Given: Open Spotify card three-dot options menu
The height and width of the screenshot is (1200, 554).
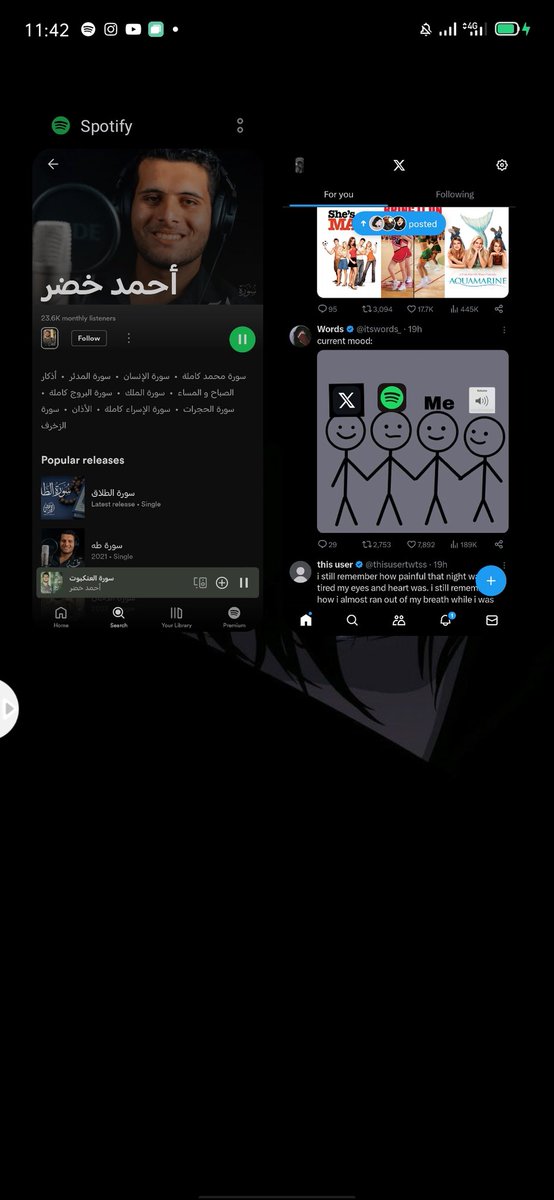Looking at the screenshot, I should click(240, 126).
